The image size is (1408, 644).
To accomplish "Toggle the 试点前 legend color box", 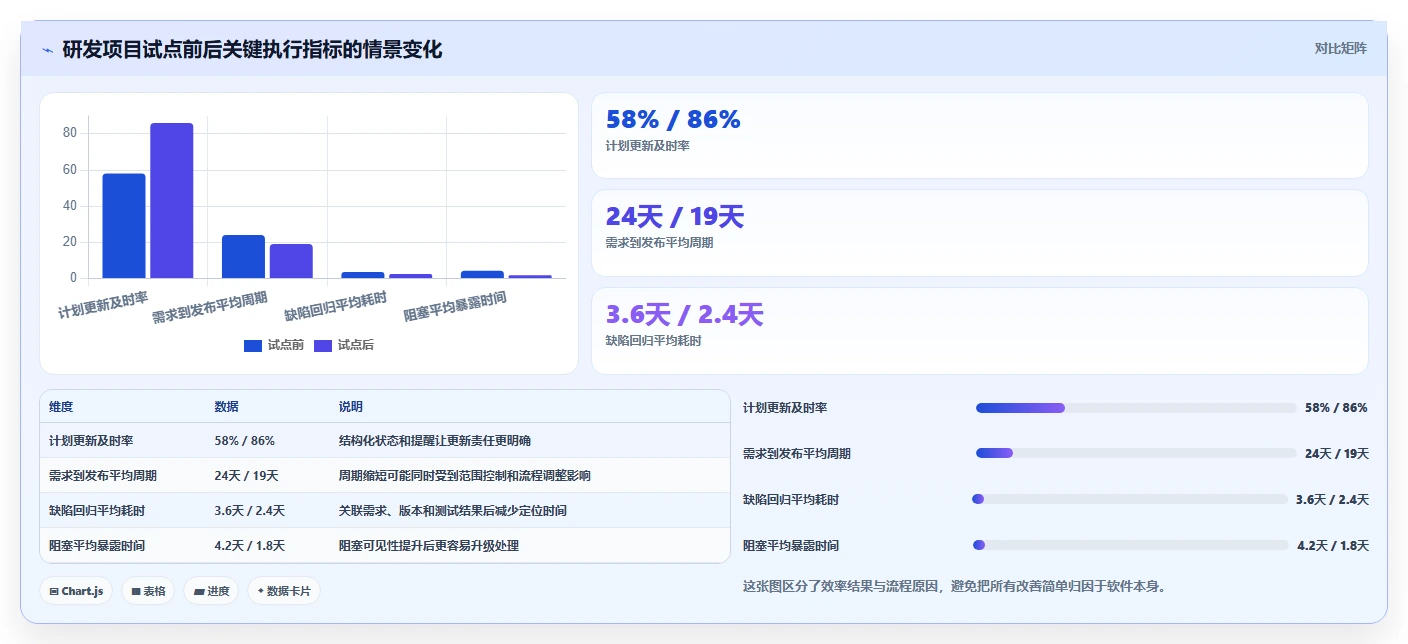I will 253,345.
